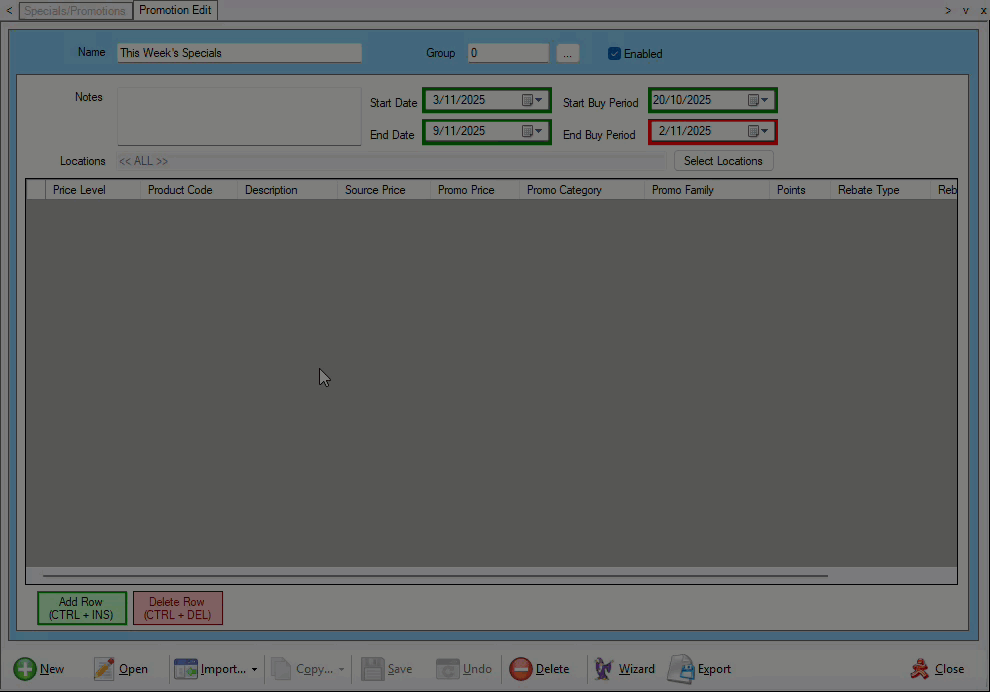Switch to the Specials/Promotions tab
This screenshot has height=692, width=990.
click(x=74, y=10)
